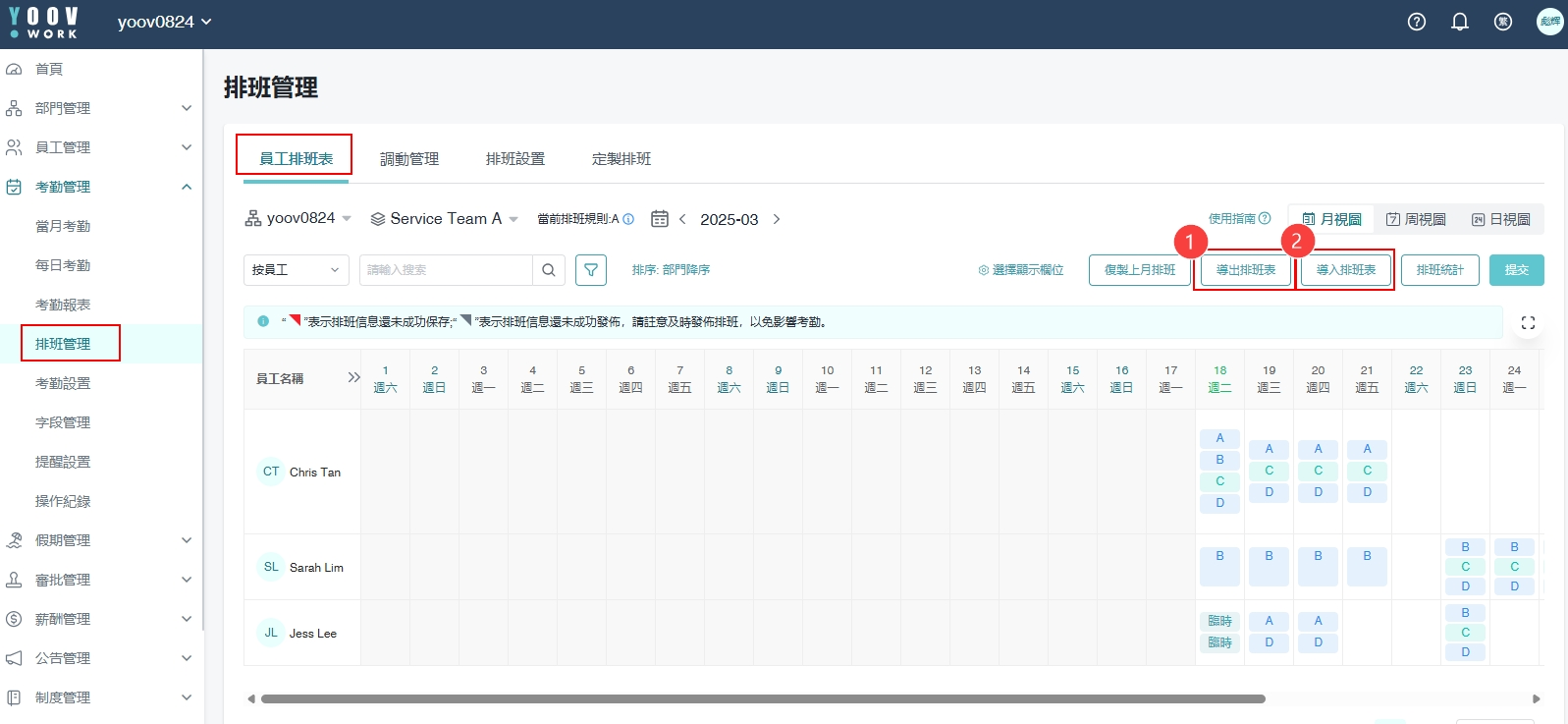The image size is (1568, 724).
Task: Switch to month view (月視圖)
Action: pyautogui.click(x=1331, y=219)
